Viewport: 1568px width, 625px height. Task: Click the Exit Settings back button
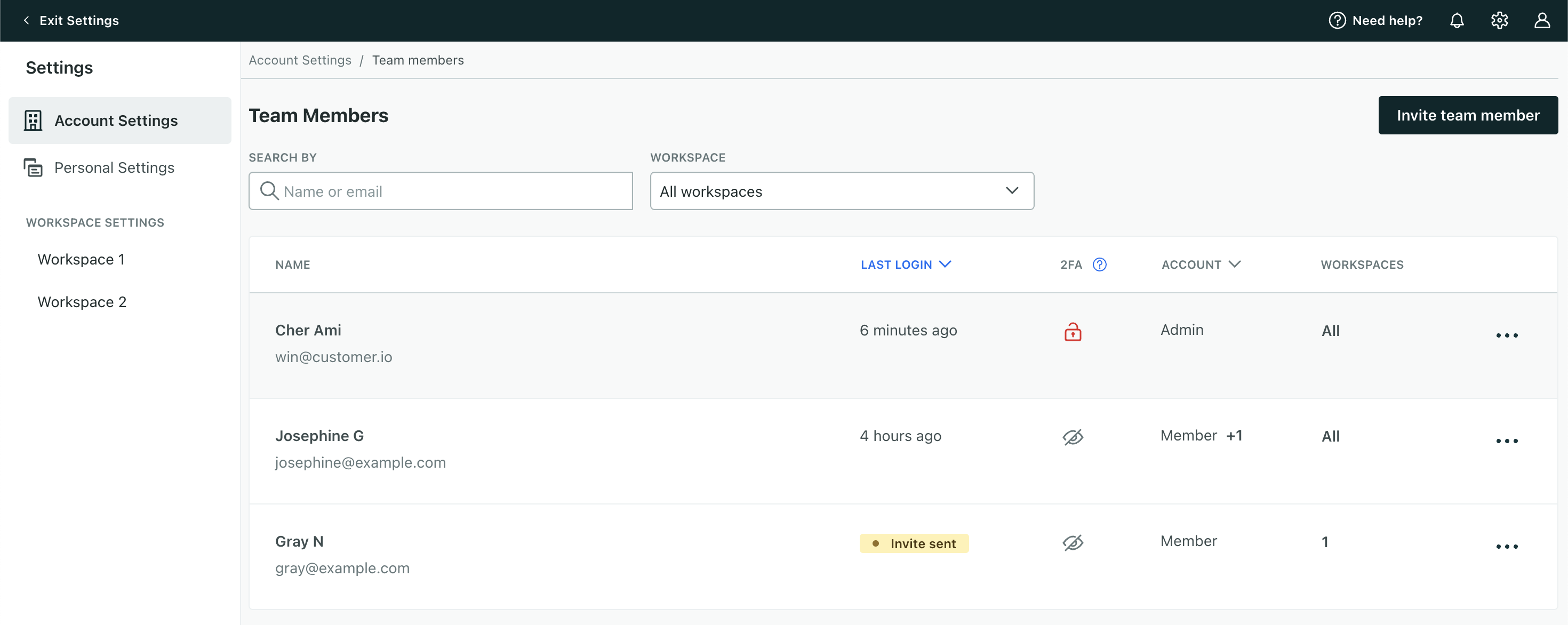(x=70, y=20)
